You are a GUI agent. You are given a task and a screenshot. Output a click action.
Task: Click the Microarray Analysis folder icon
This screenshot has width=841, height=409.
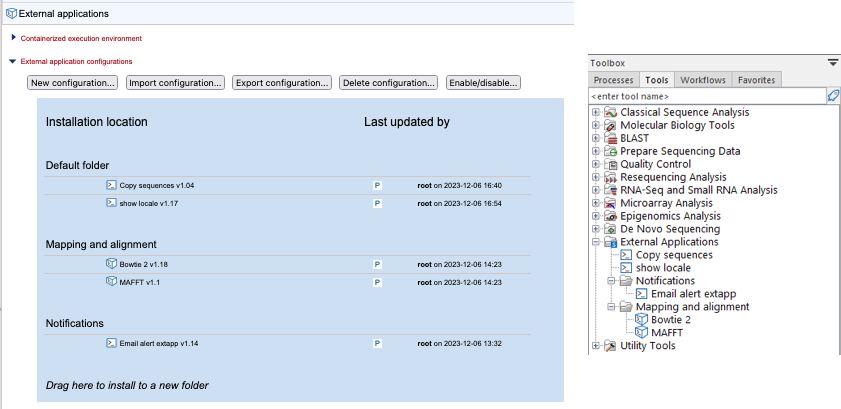(x=610, y=203)
